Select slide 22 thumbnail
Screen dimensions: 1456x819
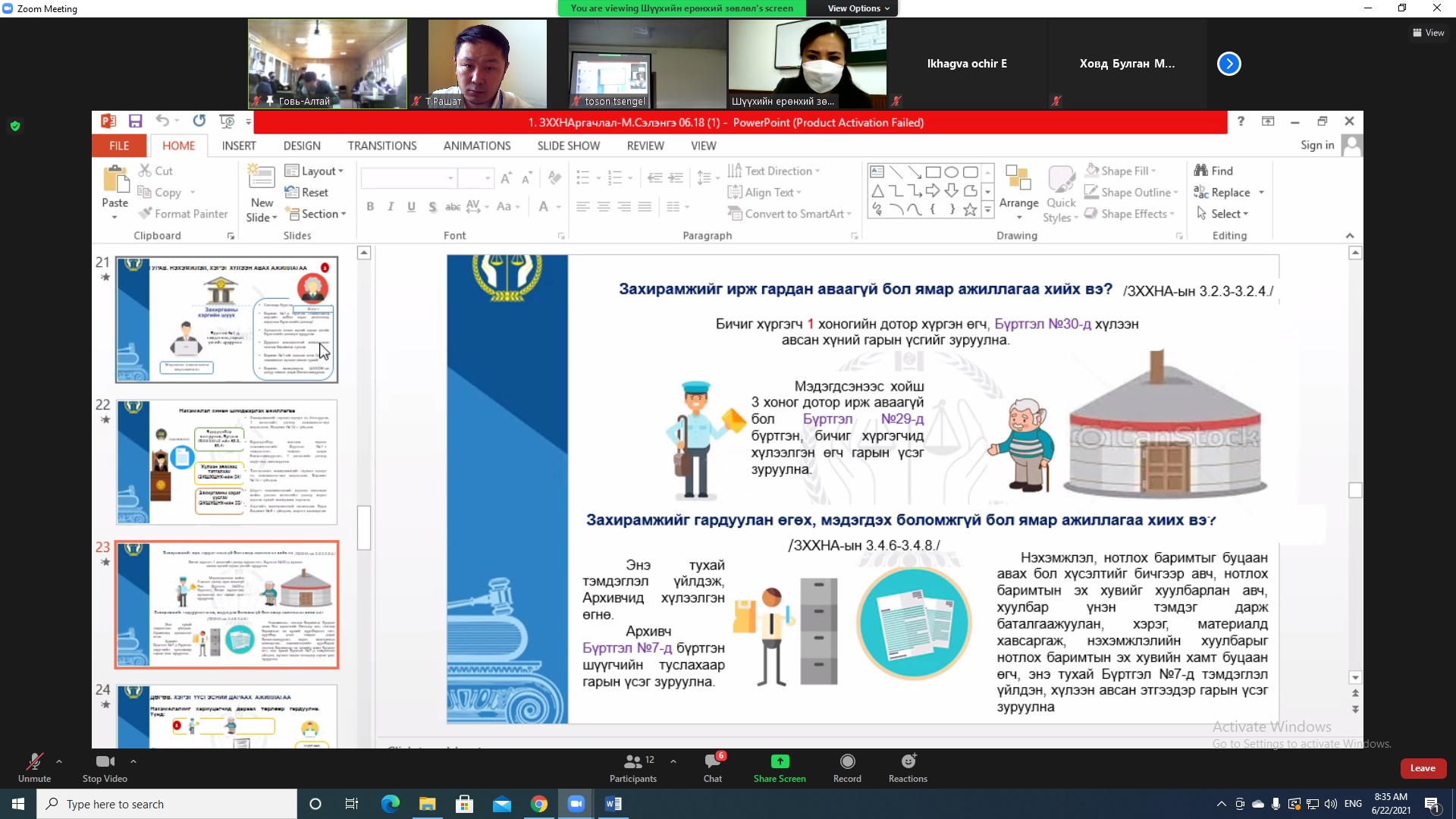pyautogui.click(x=227, y=462)
